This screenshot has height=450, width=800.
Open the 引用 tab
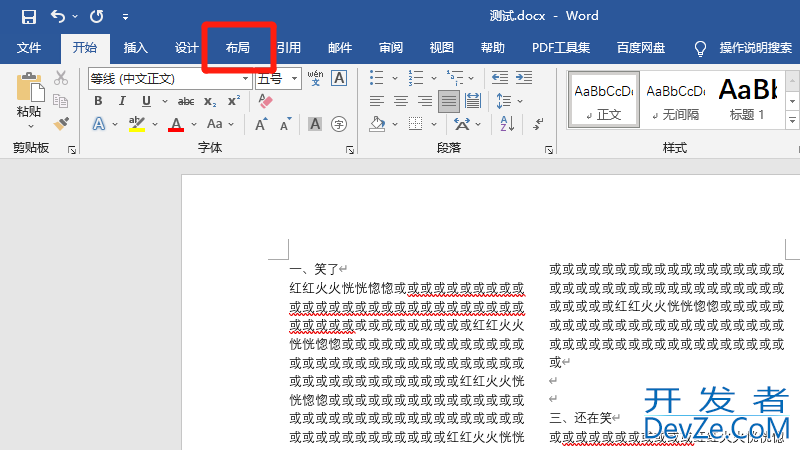tap(289, 48)
